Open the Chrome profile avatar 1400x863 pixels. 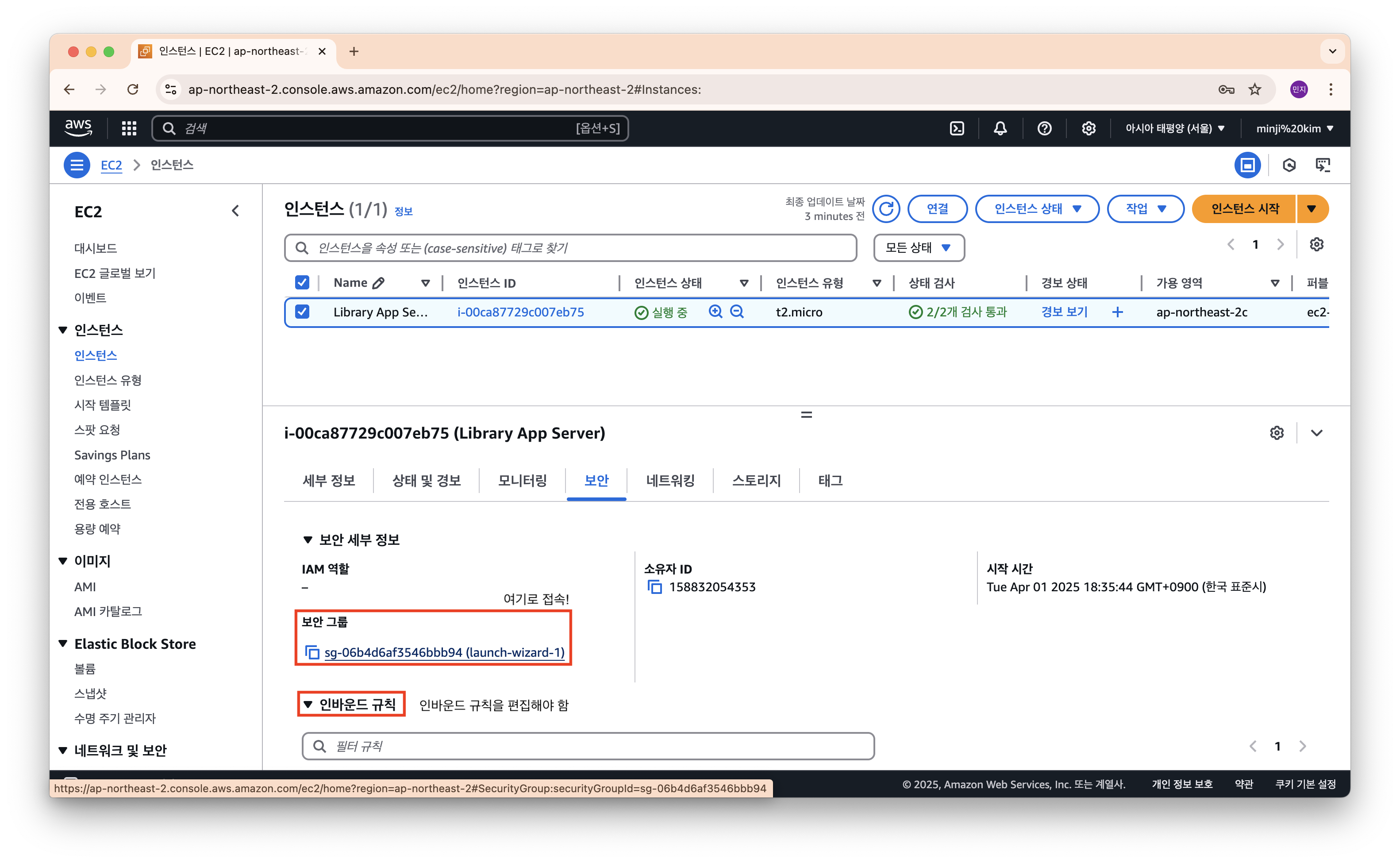point(1299,89)
